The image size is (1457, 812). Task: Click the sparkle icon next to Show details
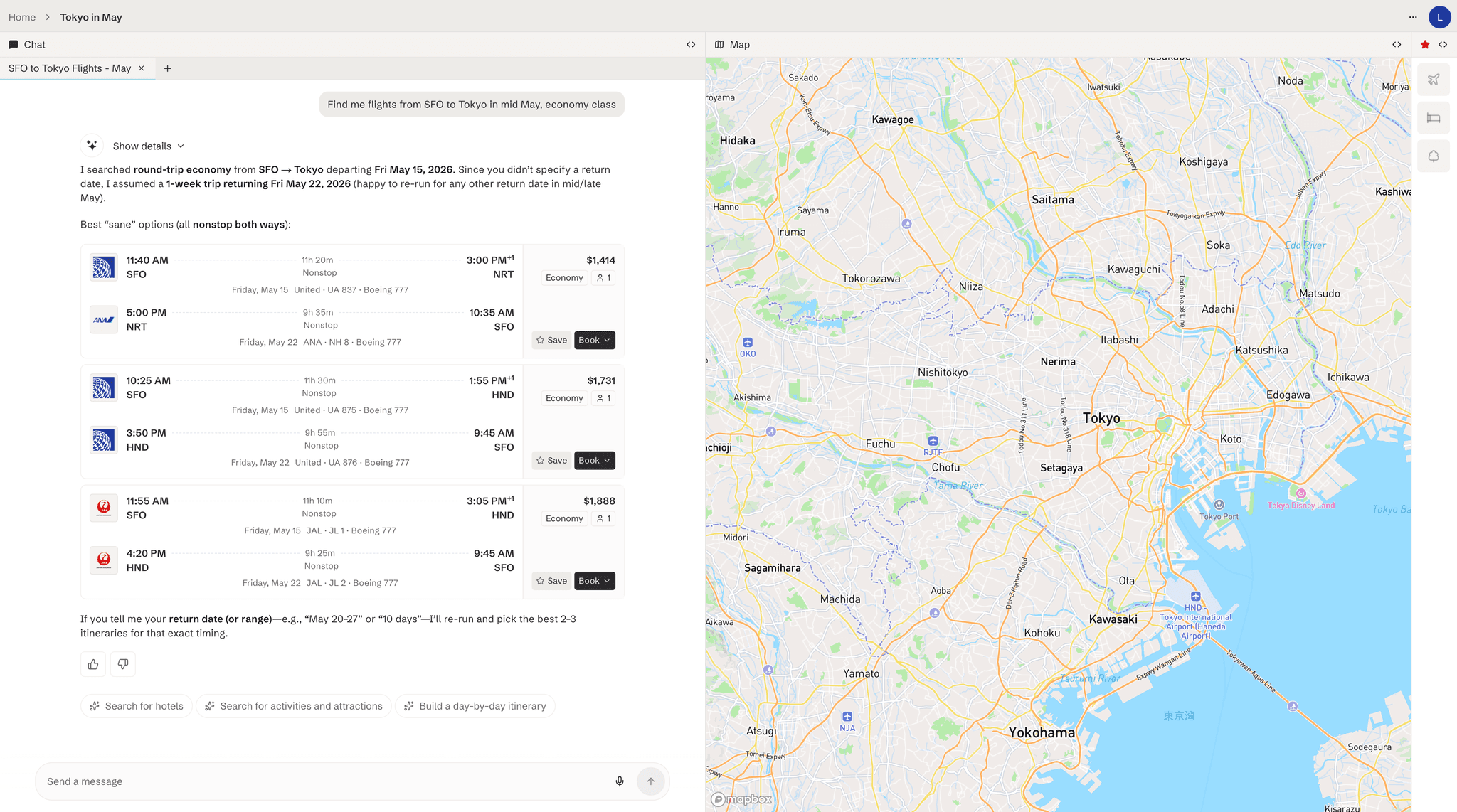(x=92, y=145)
